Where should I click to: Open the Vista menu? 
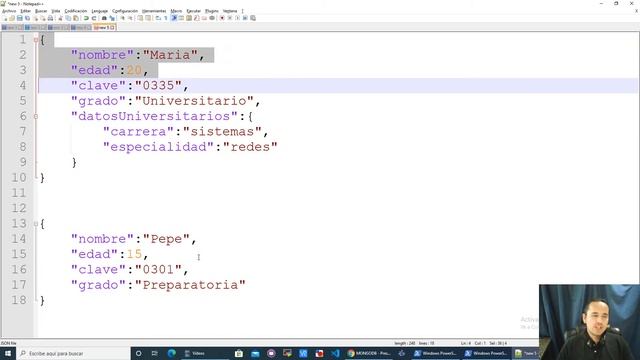(56, 11)
